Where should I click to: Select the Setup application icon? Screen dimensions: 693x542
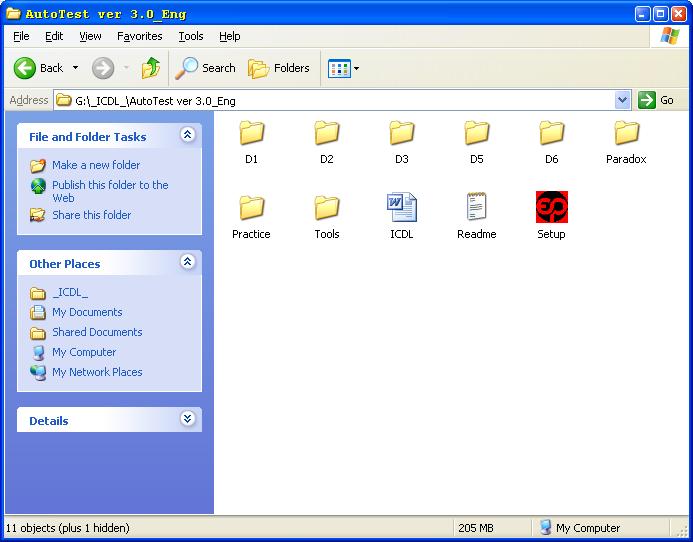coord(551,208)
